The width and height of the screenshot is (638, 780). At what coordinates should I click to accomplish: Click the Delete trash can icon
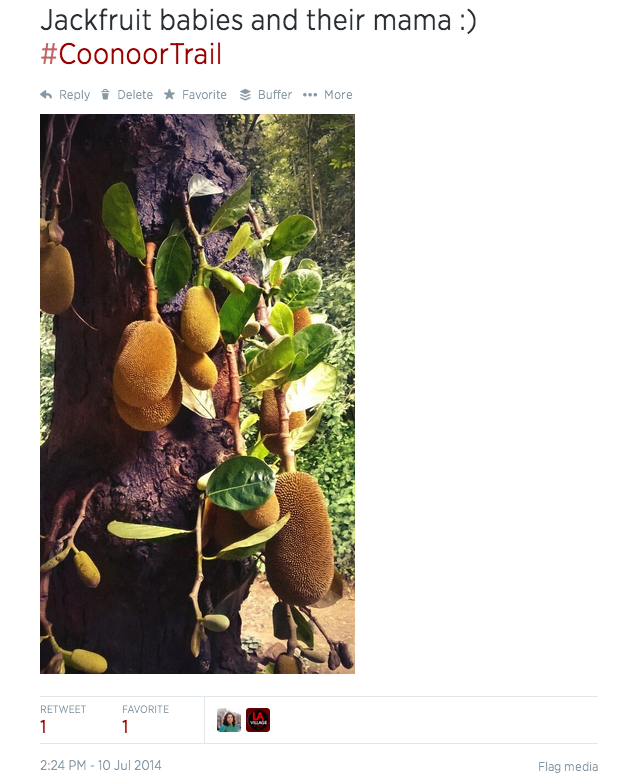click(106, 95)
